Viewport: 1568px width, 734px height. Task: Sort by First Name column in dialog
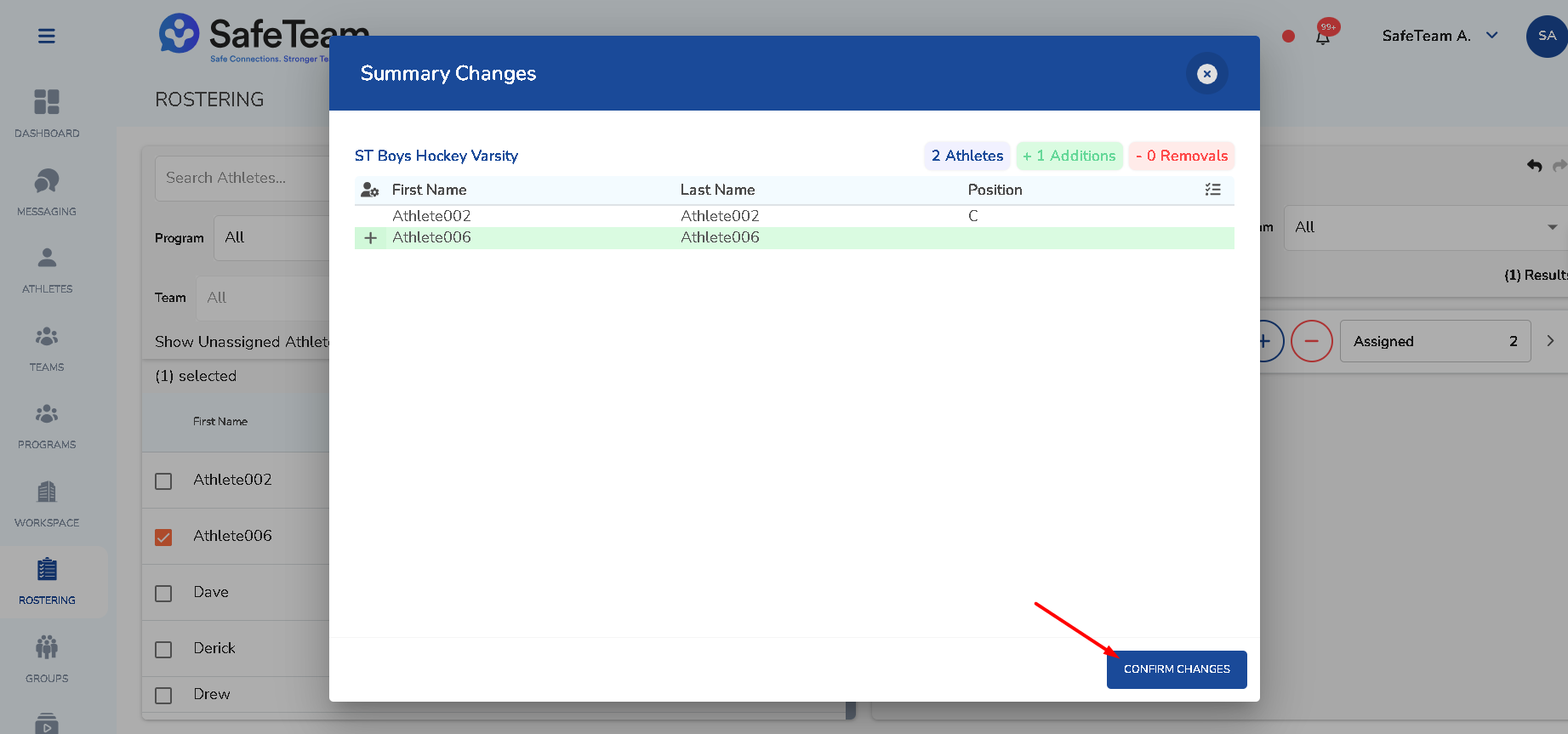(x=429, y=190)
